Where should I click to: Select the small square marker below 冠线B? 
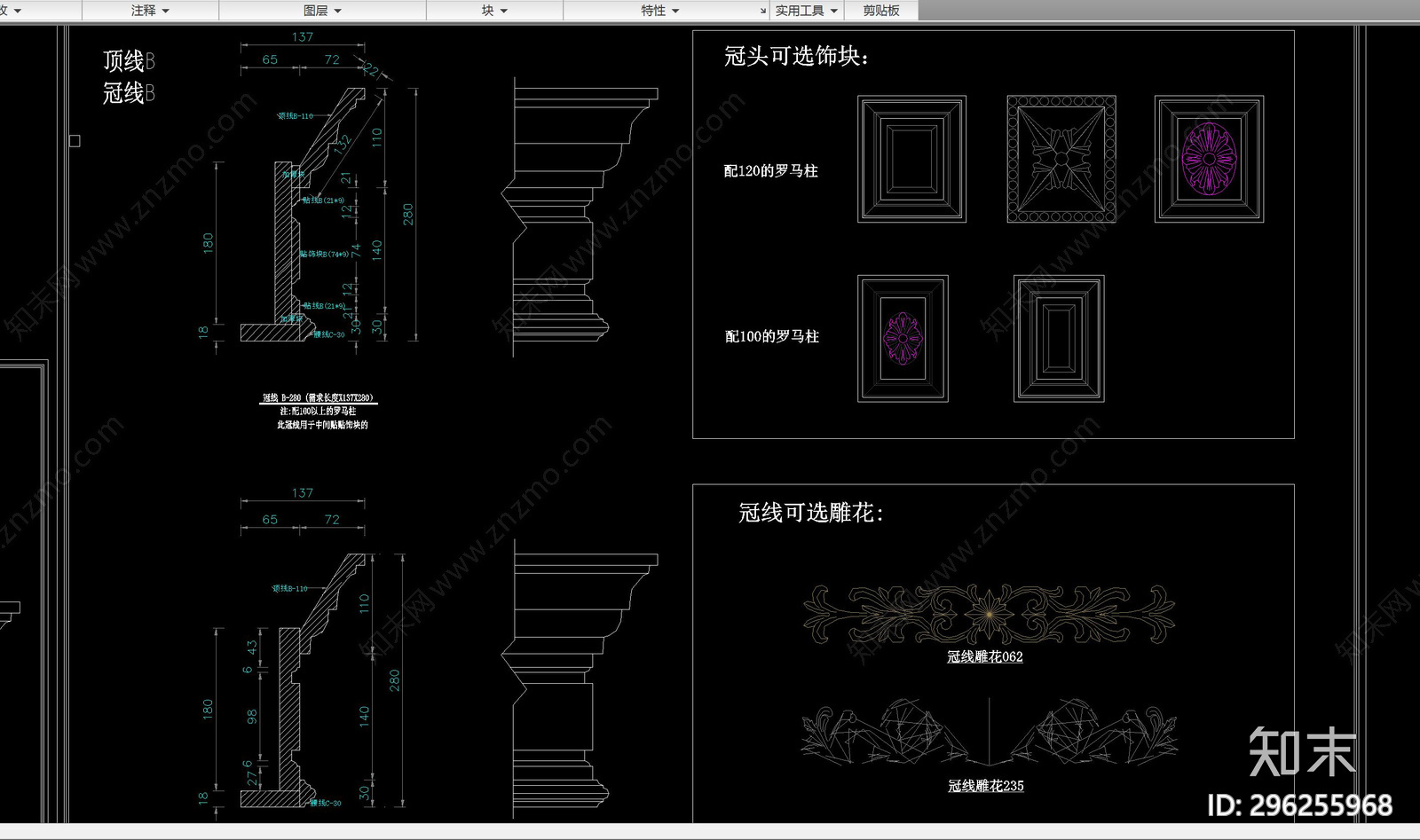point(75,140)
